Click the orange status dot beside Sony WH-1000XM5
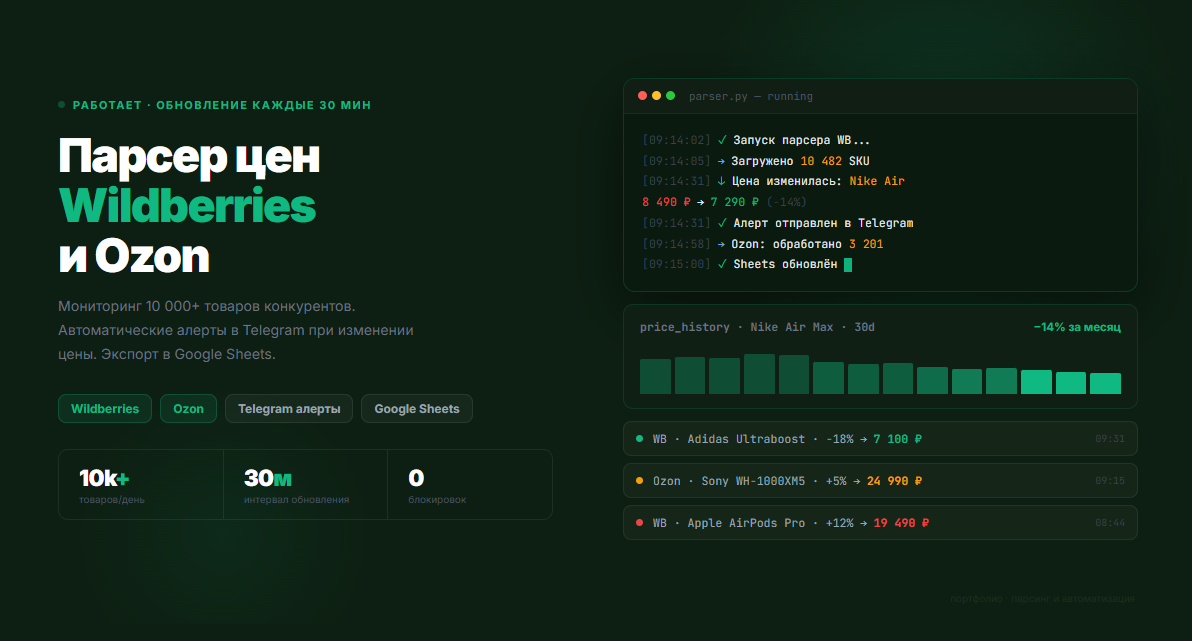Image resolution: width=1192 pixels, height=641 pixels. [x=639, y=481]
